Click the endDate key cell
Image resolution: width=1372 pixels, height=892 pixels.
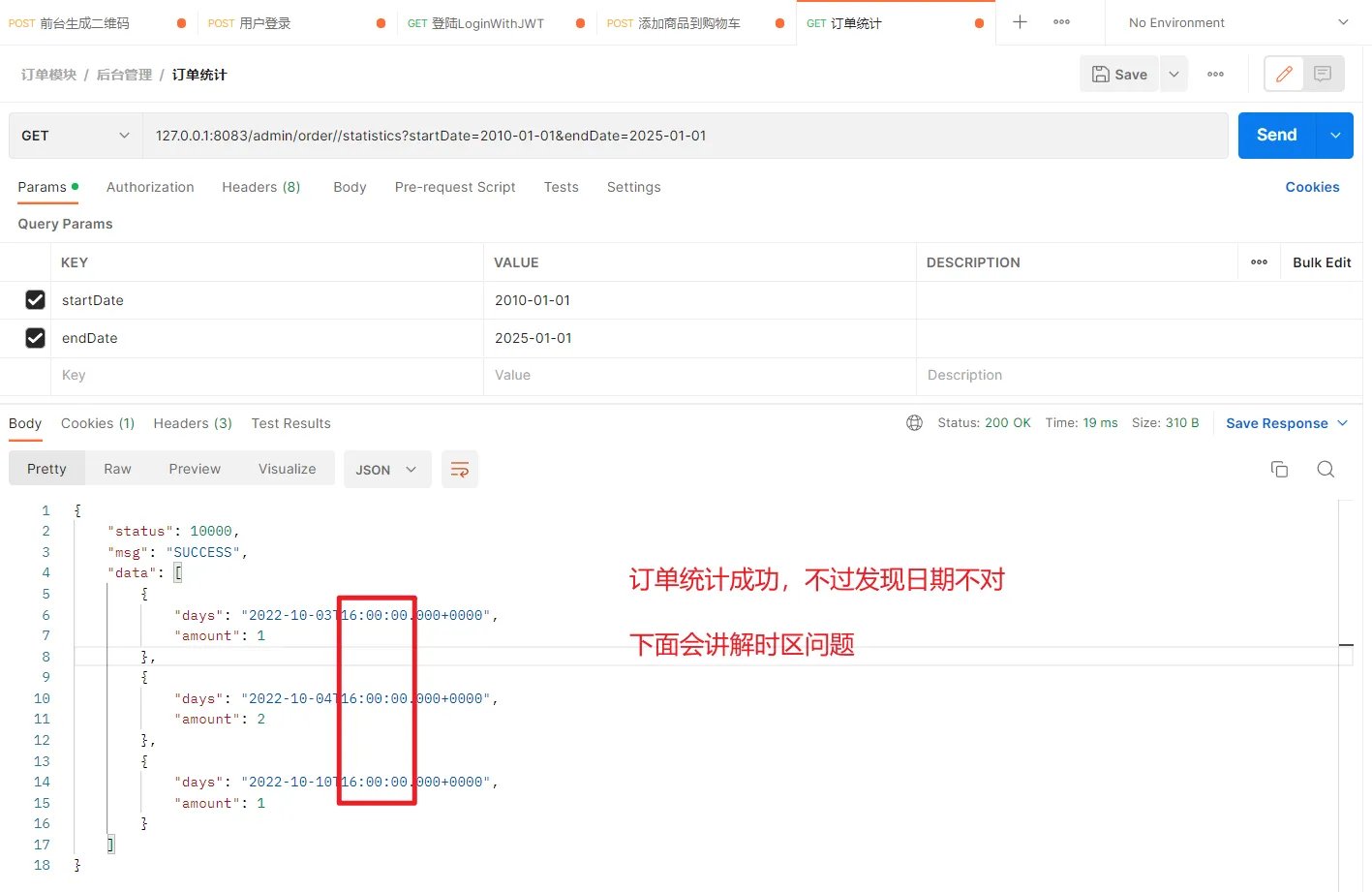(266, 338)
